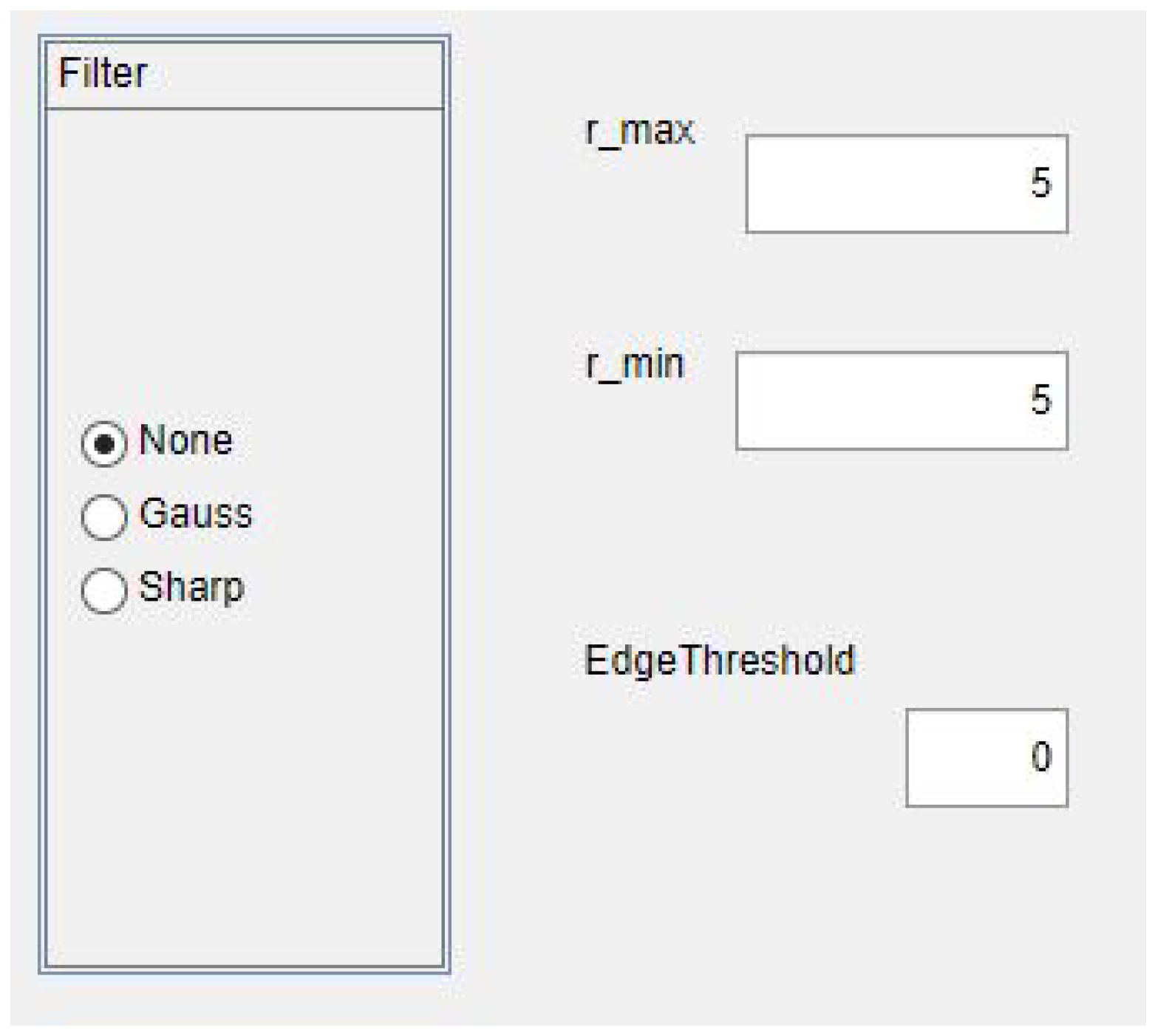The image size is (1155, 1036).
Task: Click the "Gauss" option label text
Action: tap(196, 514)
